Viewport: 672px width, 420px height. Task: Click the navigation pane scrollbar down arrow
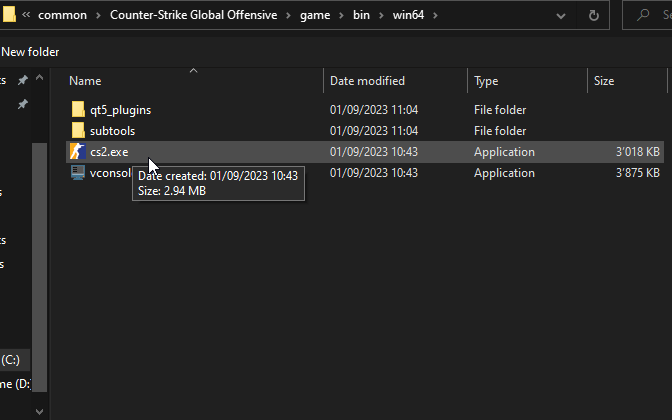click(x=40, y=410)
